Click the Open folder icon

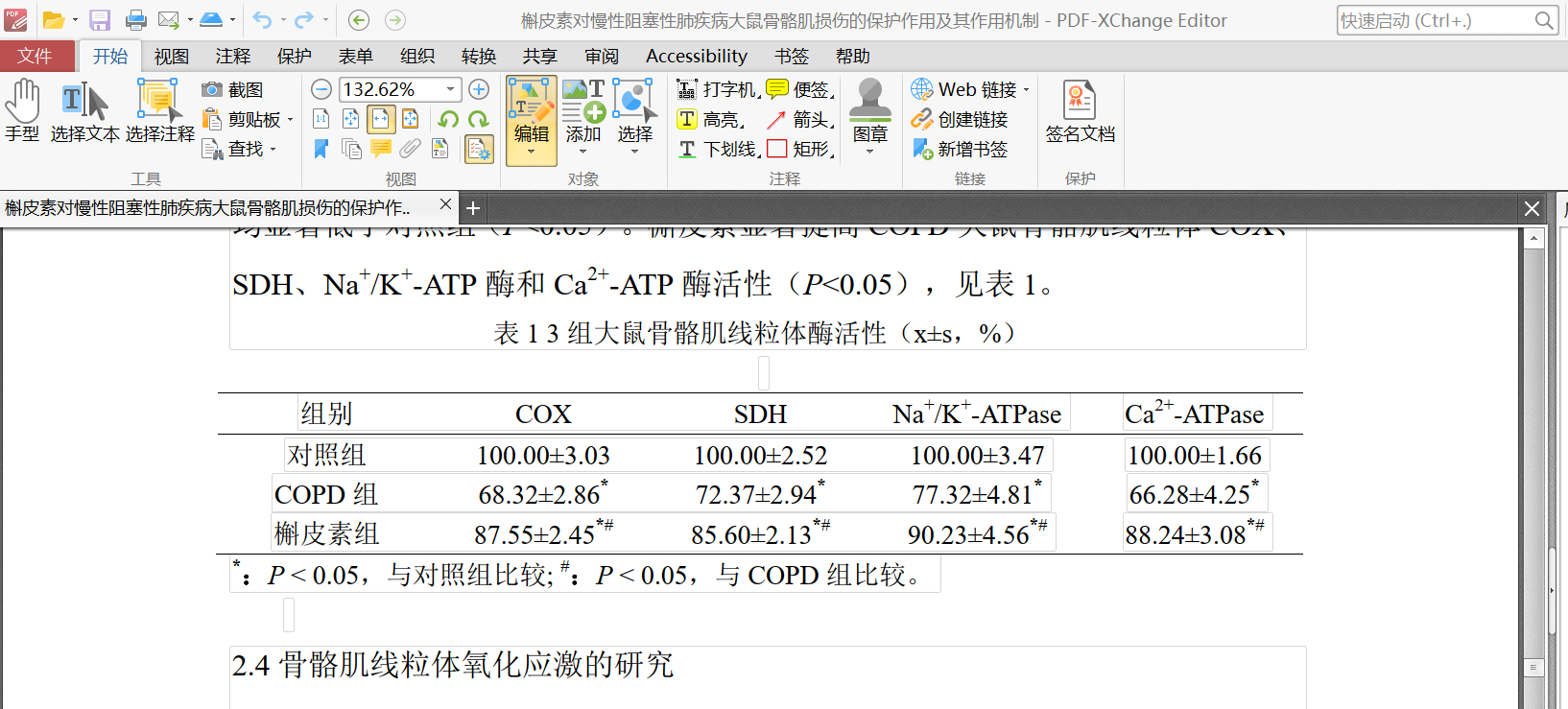pyautogui.click(x=54, y=20)
